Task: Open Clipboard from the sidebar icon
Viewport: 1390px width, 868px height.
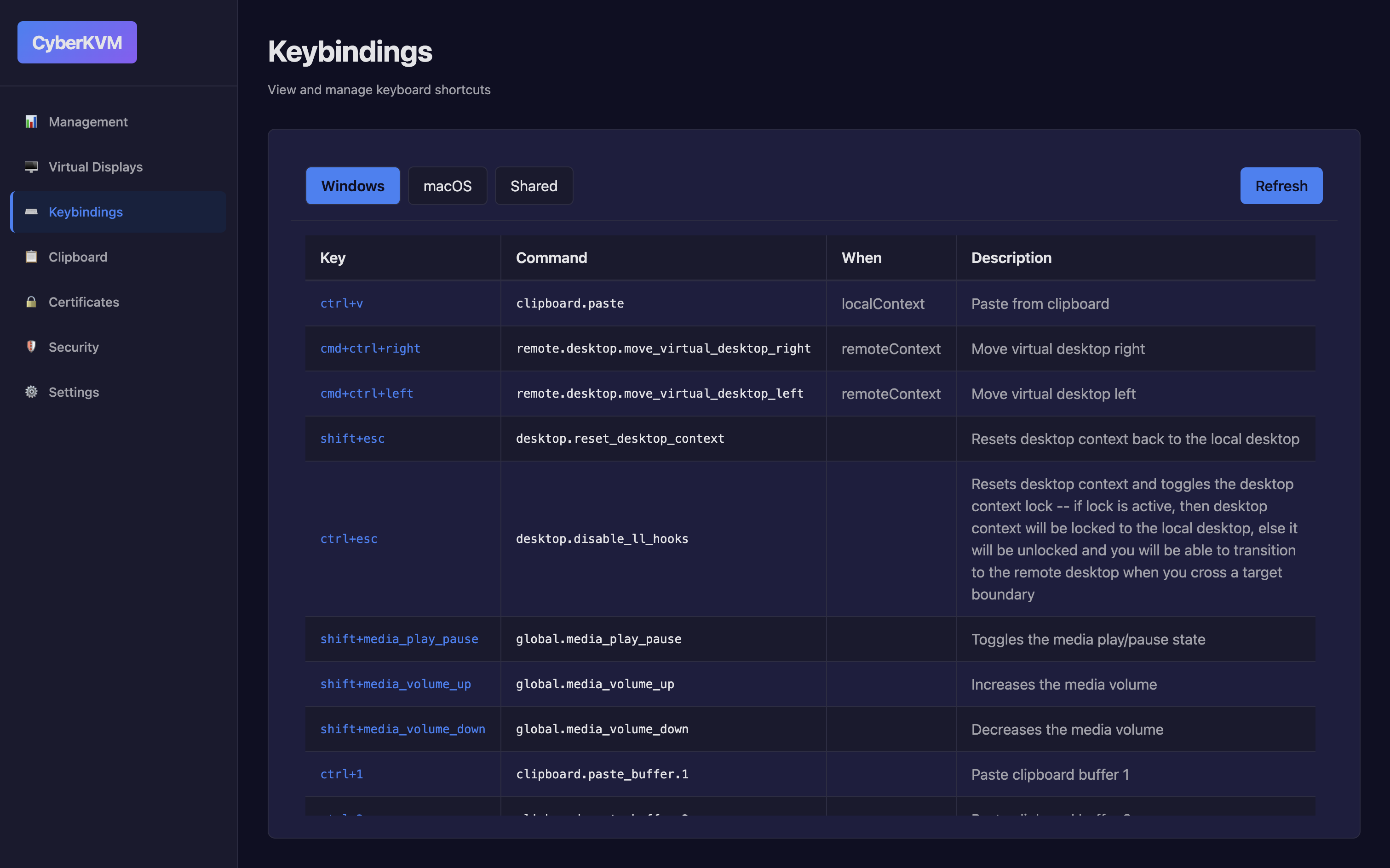Action: tap(31, 257)
